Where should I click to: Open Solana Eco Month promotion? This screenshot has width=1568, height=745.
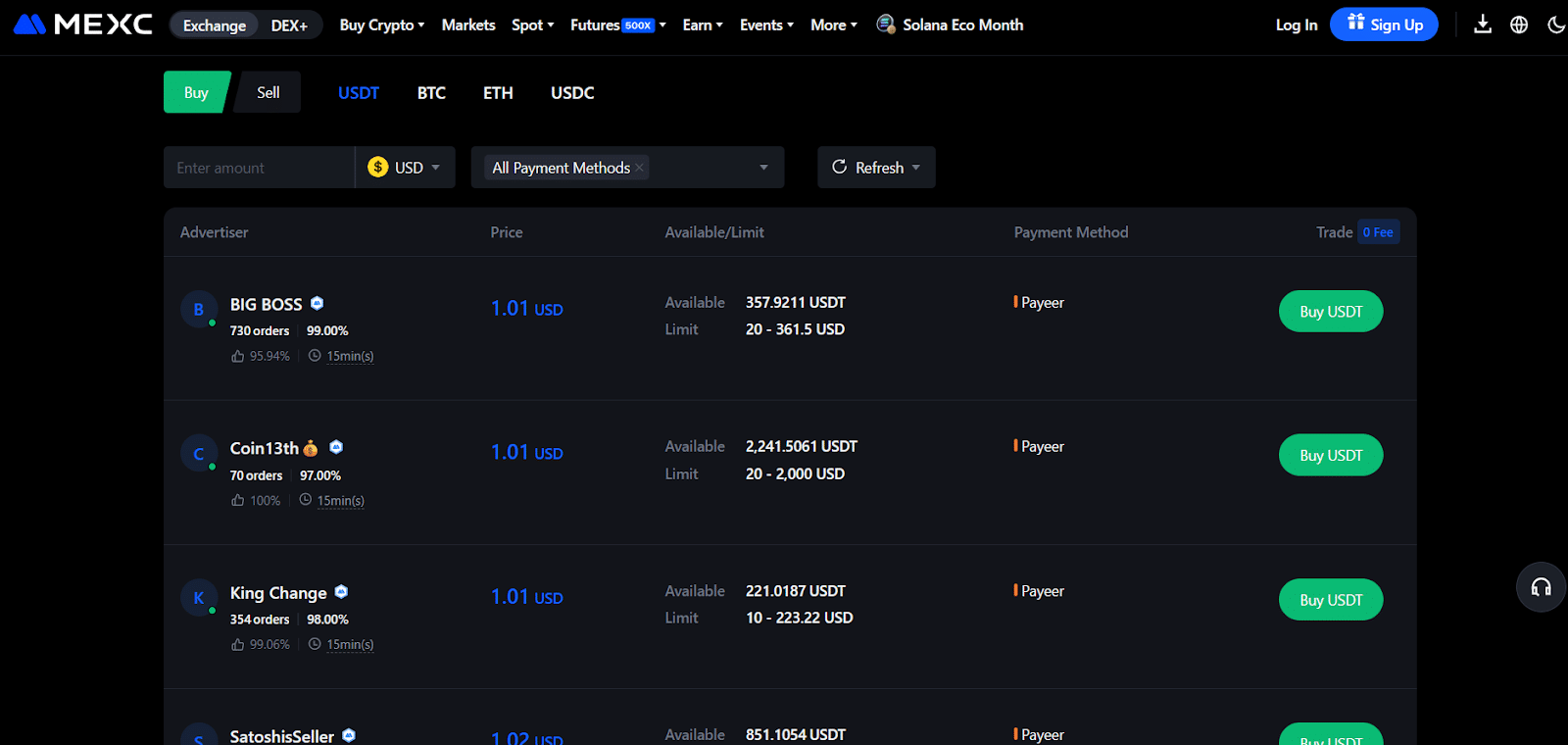(x=950, y=25)
